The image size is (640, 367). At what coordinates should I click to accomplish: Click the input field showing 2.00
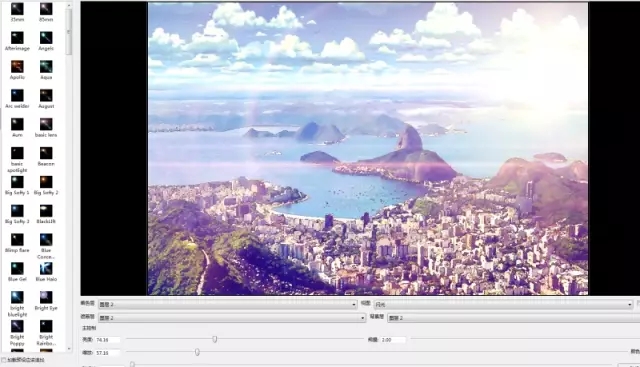(393, 340)
